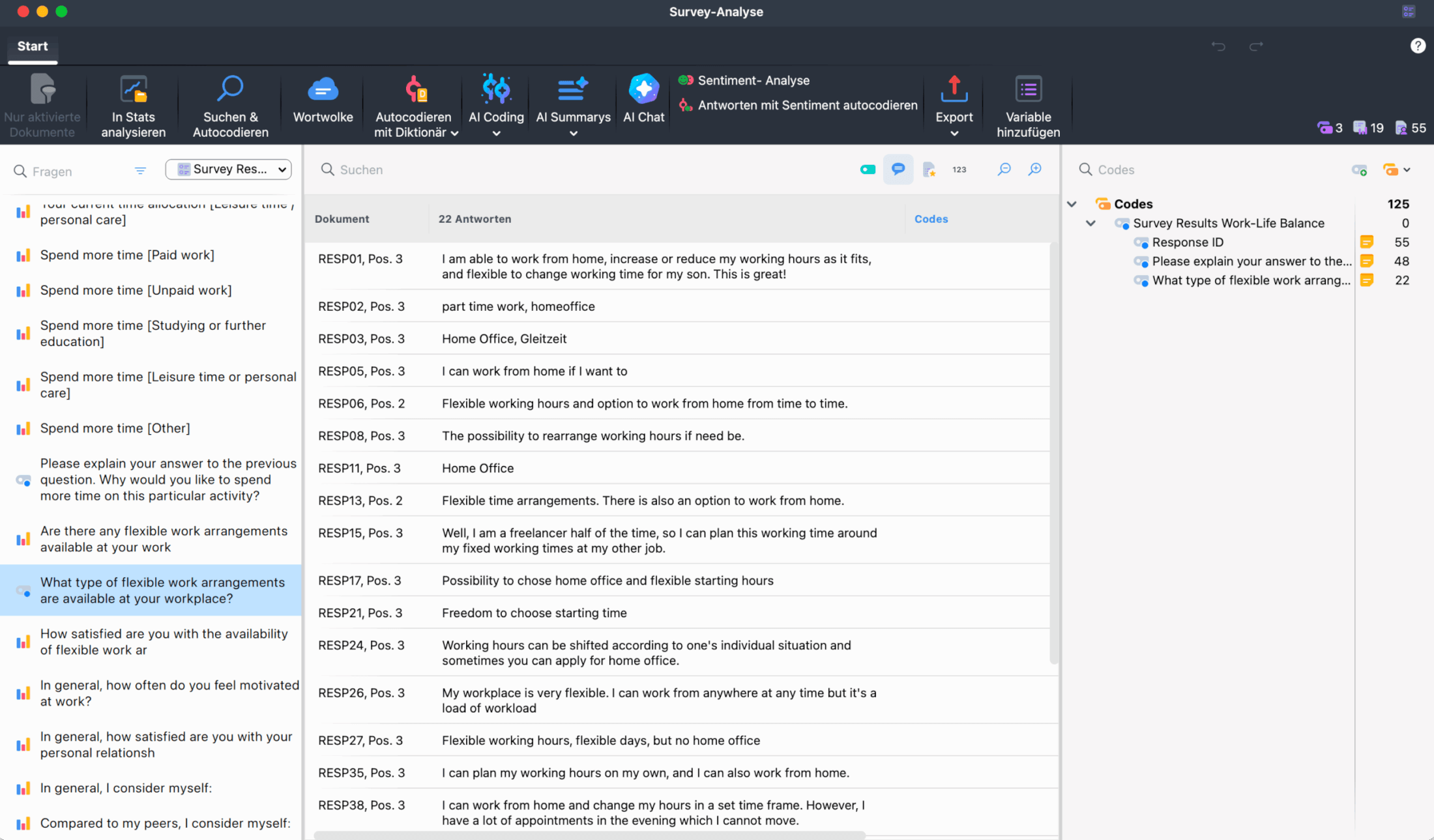
Task: Create a new code in the Codes panel
Action: (1360, 169)
